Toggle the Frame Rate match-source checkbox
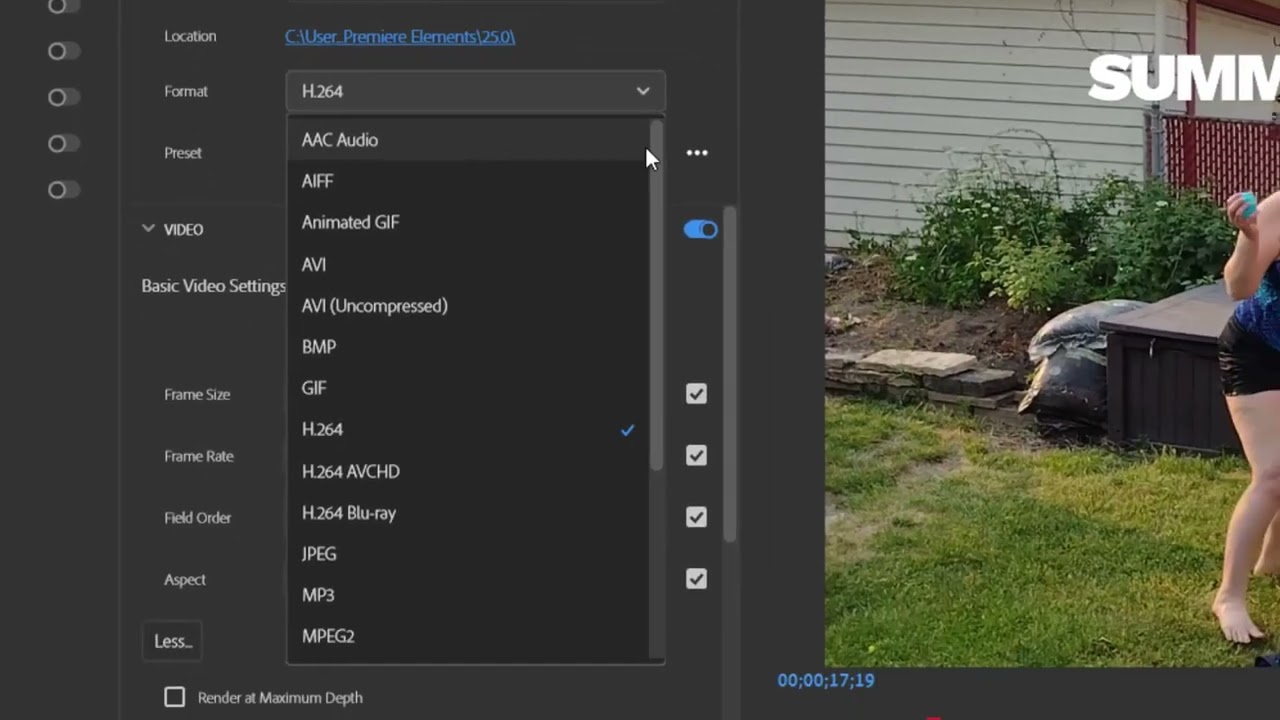 click(696, 456)
